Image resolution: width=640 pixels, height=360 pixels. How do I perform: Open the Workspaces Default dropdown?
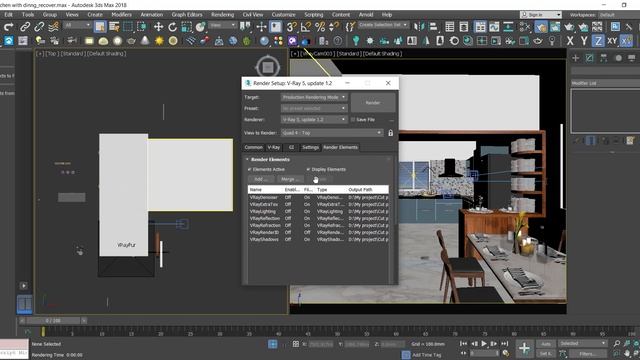point(618,15)
